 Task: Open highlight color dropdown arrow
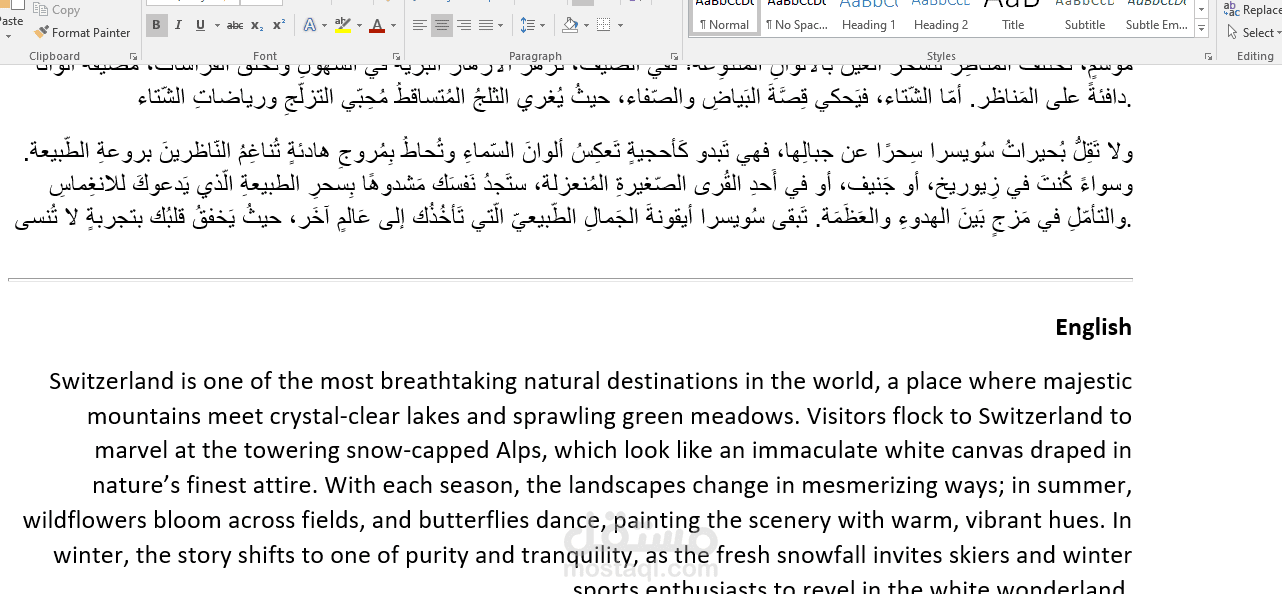pyautogui.click(x=359, y=25)
